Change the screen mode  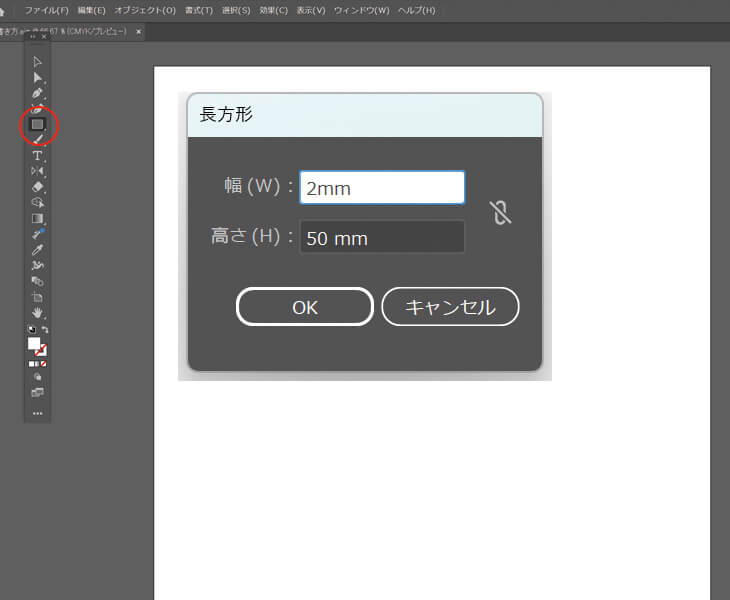(37, 393)
